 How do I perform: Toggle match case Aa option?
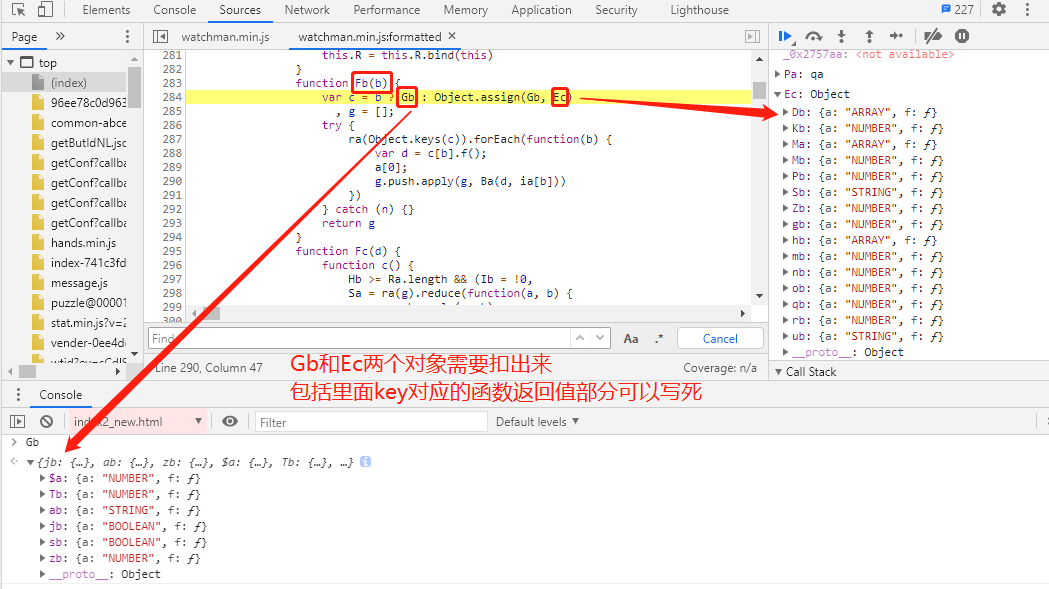pyautogui.click(x=631, y=339)
